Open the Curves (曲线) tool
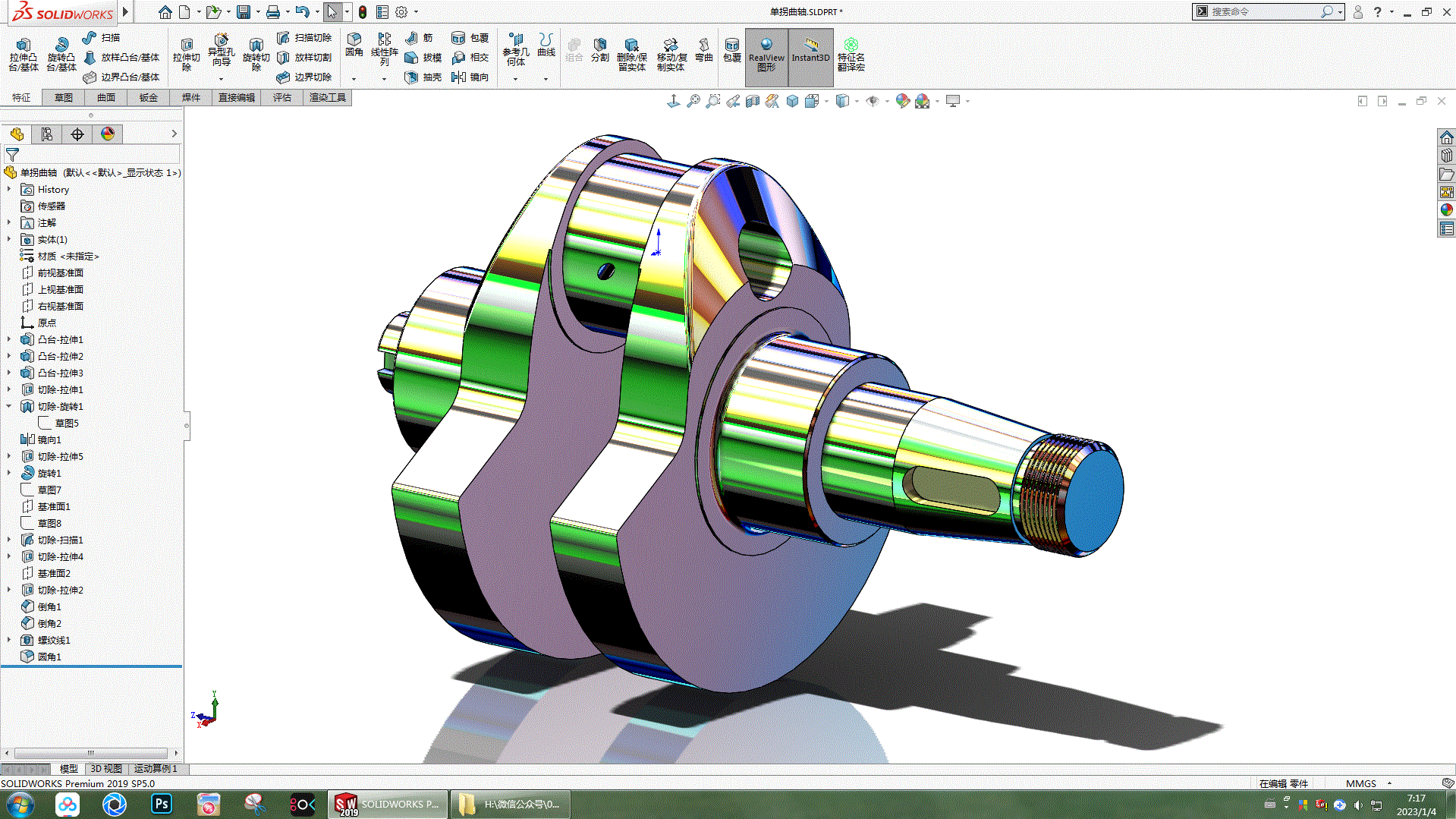Screen dimensions: 1456x819 (546, 45)
